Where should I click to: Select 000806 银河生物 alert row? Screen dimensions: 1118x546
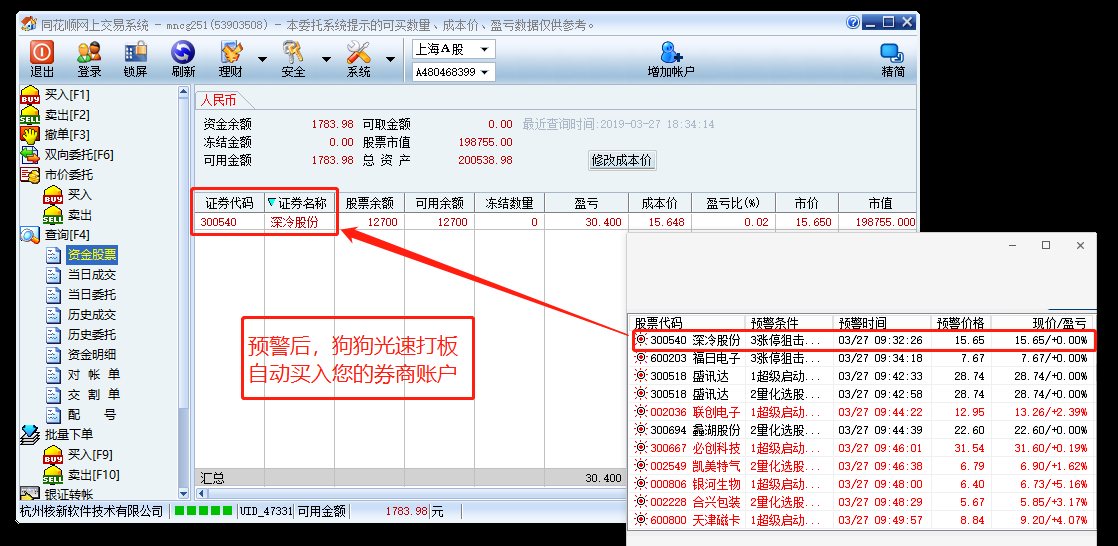862,484
